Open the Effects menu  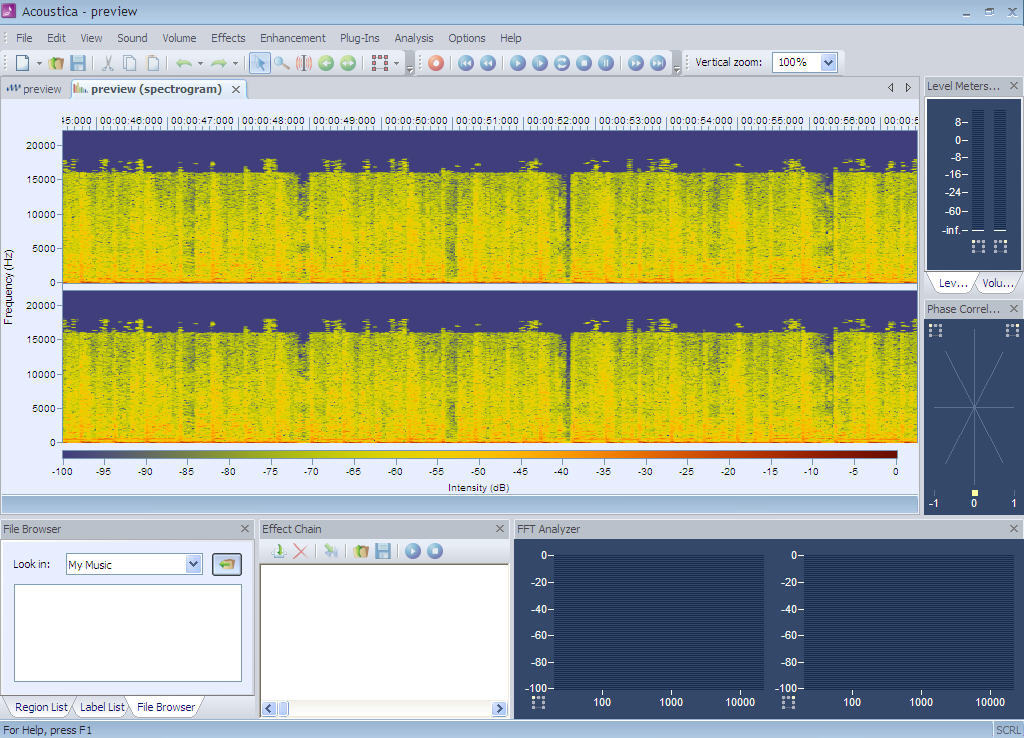coord(228,38)
